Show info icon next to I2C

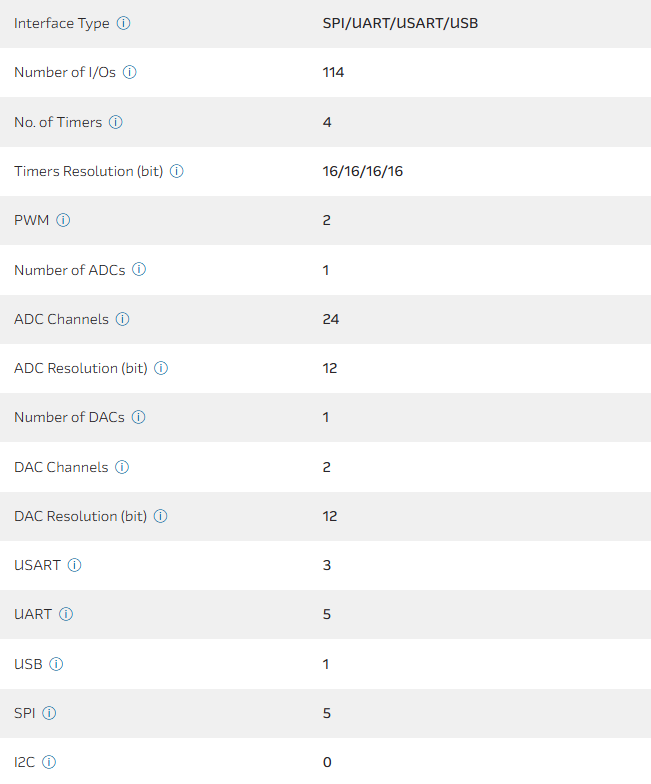49,762
